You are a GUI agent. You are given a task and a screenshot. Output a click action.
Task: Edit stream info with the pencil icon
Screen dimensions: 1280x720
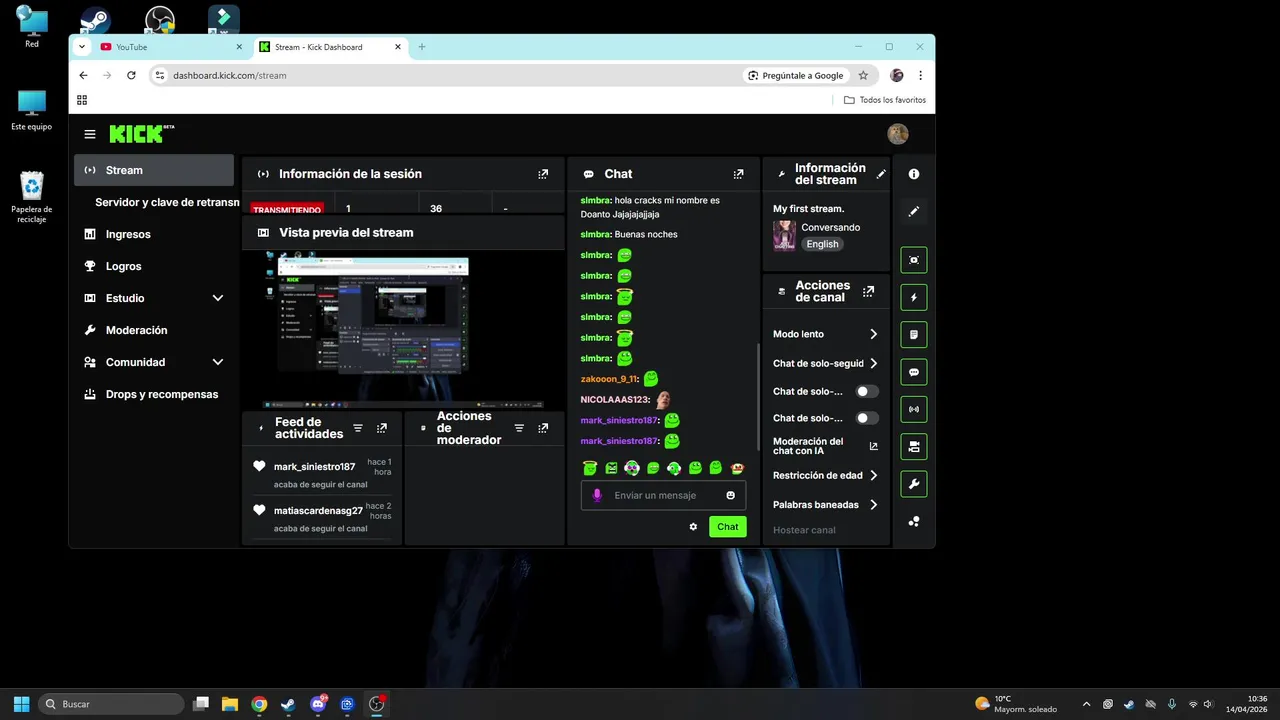(x=881, y=174)
